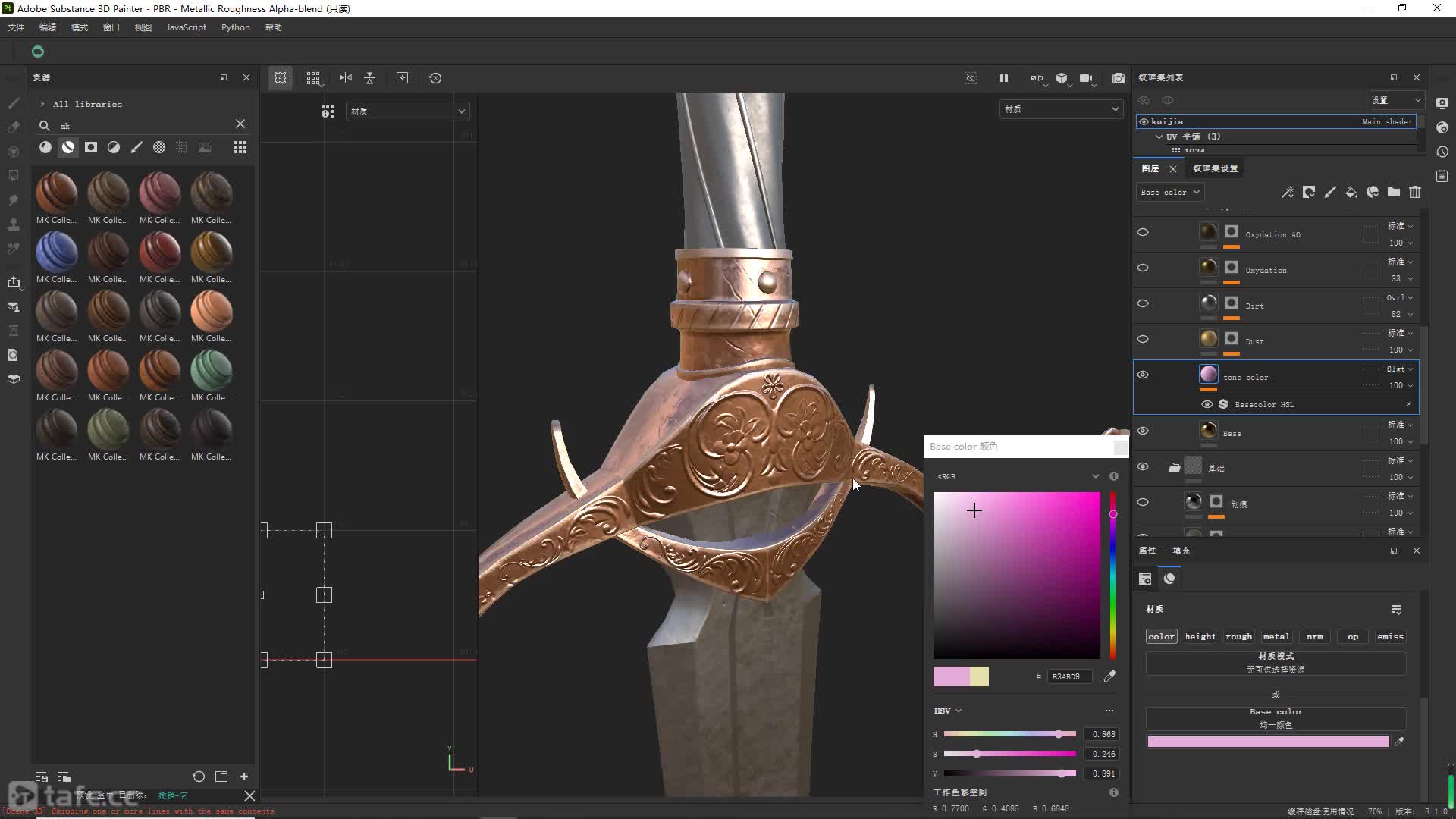
Task: Toggle horizontal symmetry mirror icon
Action: 346,78
